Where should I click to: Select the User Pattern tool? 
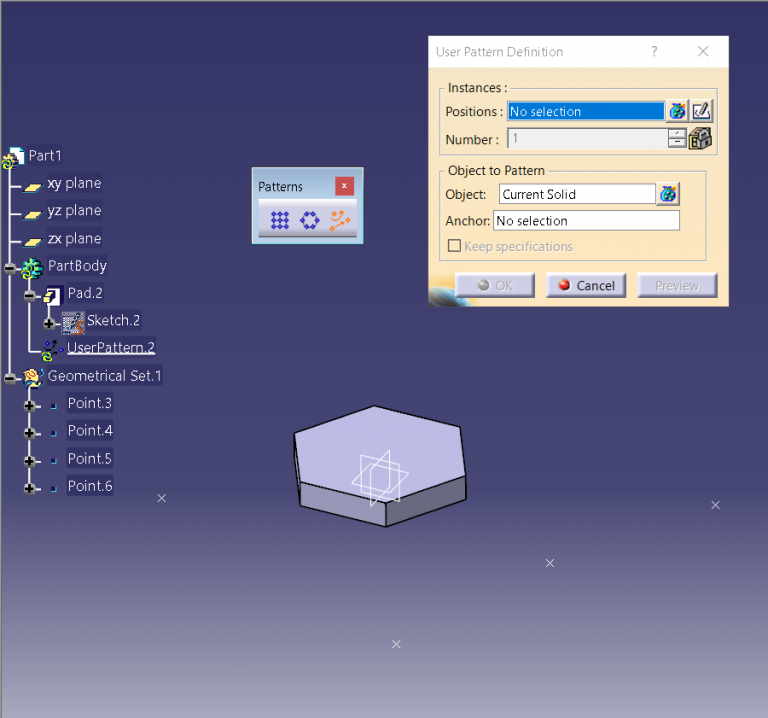coord(339,220)
